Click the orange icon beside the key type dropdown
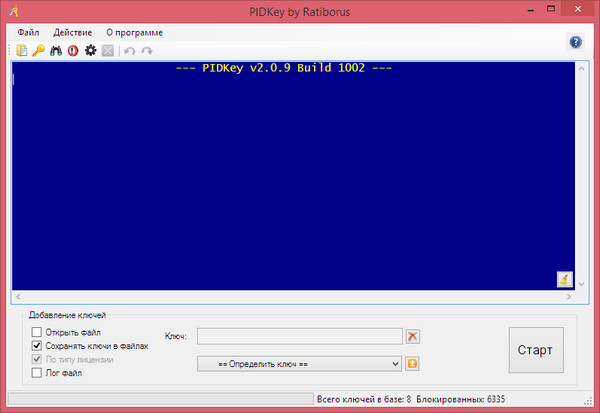600x413 pixels. click(x=412, y=362)
